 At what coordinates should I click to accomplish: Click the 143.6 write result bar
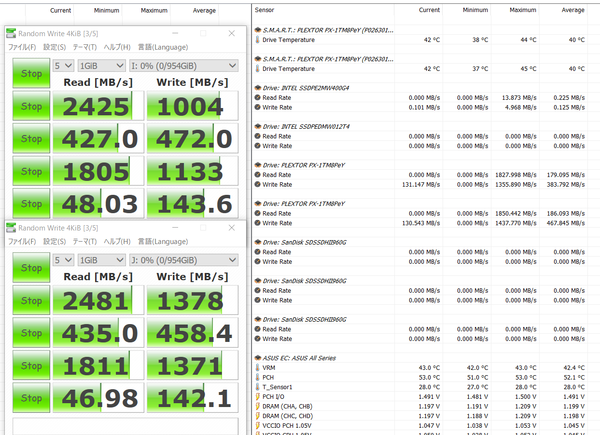click(x=192, y=204)
